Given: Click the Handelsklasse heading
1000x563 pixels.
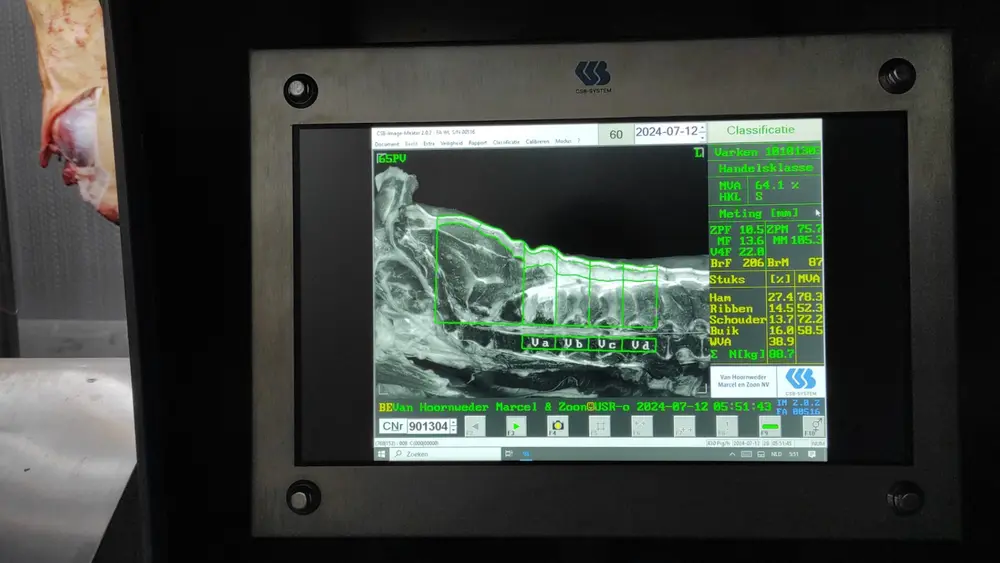Looking at the screenshot, I should [x=765, y=168].
